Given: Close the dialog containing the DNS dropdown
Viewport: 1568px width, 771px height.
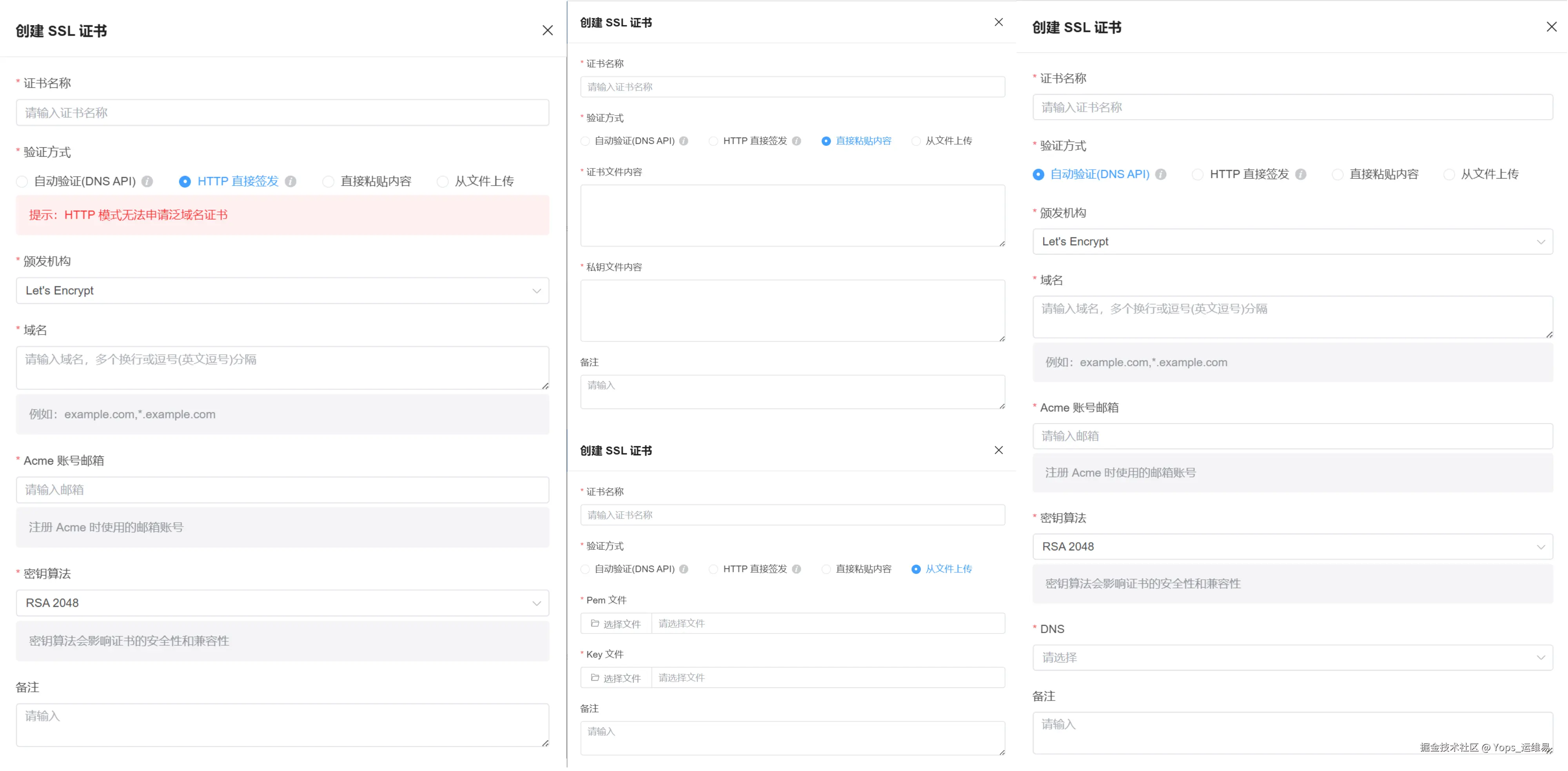Looking at the screenshot, I should [1551, 27].
